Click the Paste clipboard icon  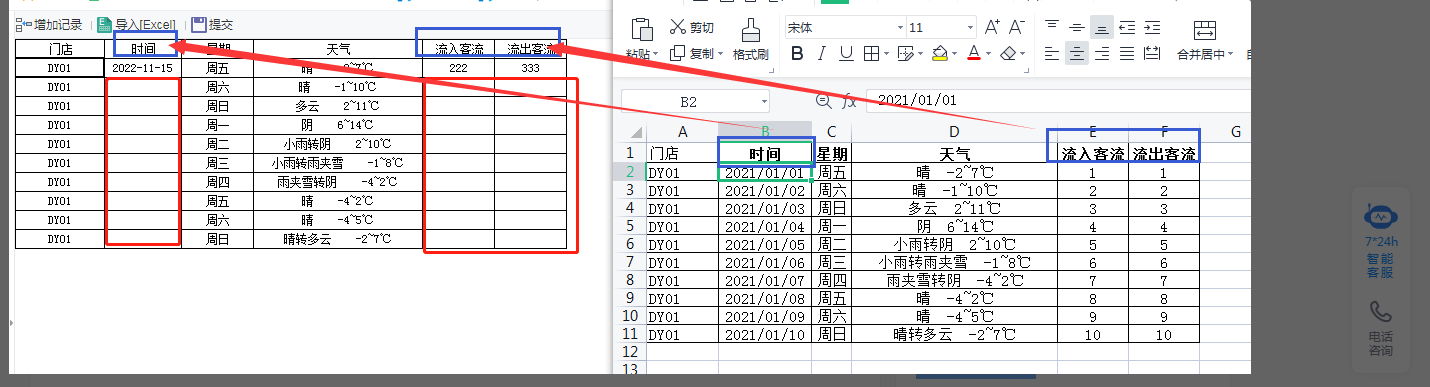(x=642, y=28)
